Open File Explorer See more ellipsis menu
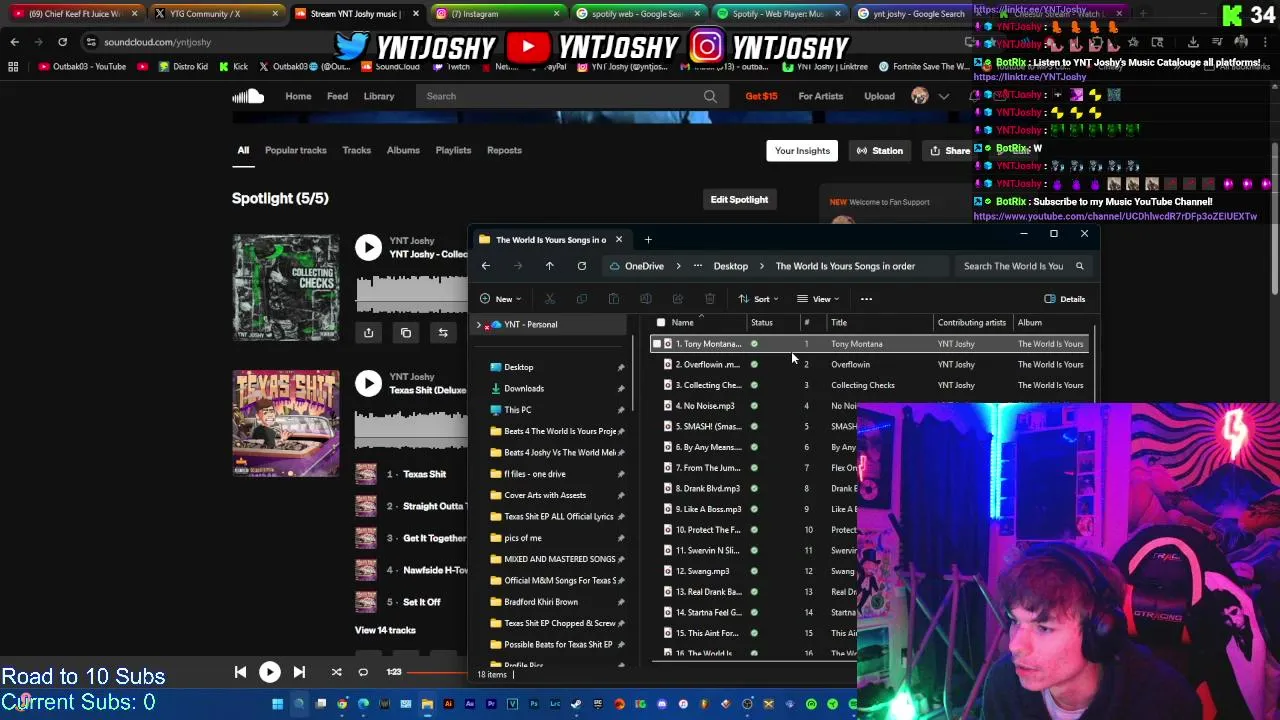This screenshot has width=1280, height=720. pyautogui.click(x=866, y=299)
